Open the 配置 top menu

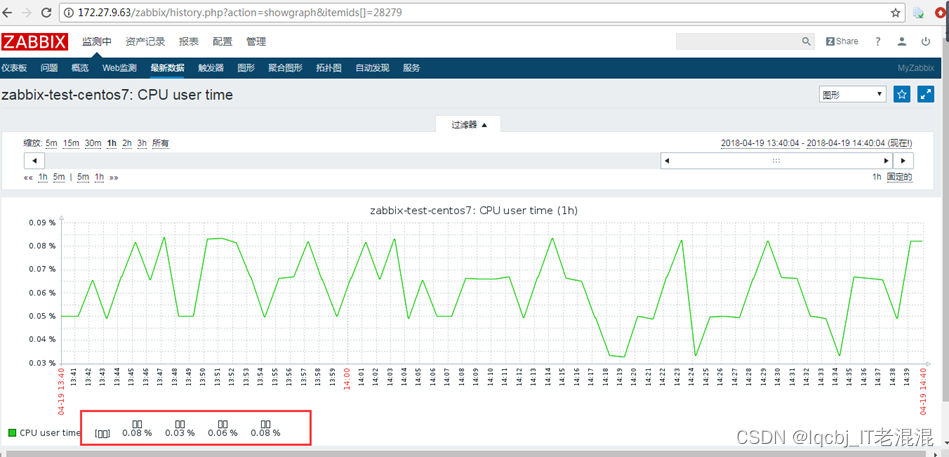pyautogui.click(x=222, y=42)
